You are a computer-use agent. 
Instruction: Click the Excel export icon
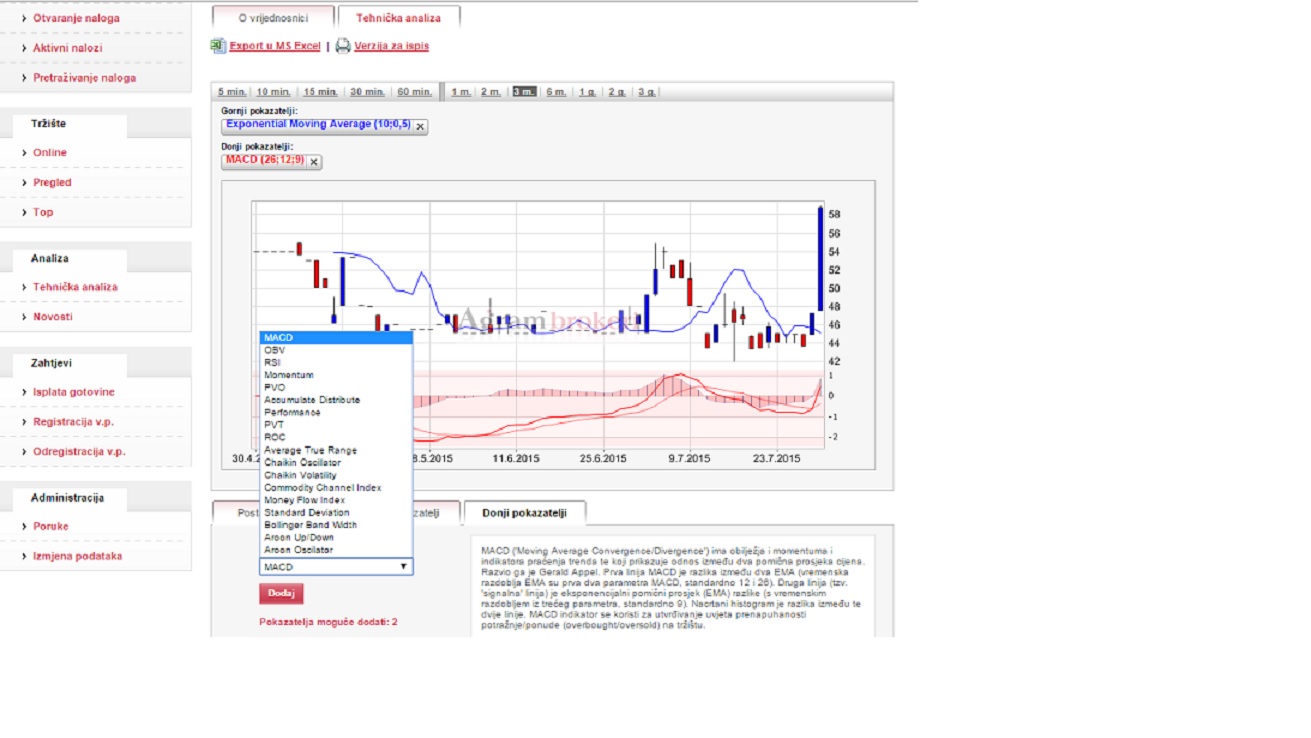[218, 46]
